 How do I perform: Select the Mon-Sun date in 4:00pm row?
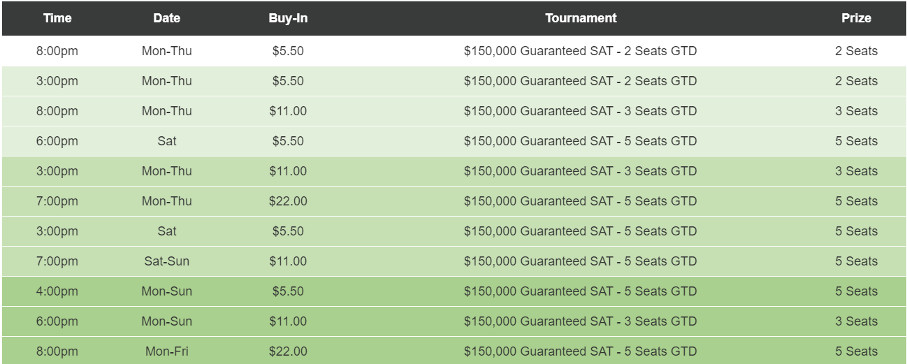[x=167, y=291]
